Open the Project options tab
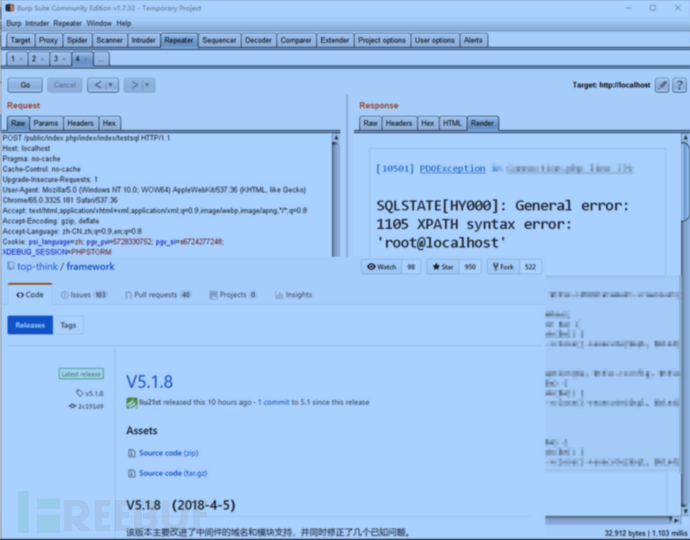The width and height of the screenshot is (690, 540). [382, 40]
